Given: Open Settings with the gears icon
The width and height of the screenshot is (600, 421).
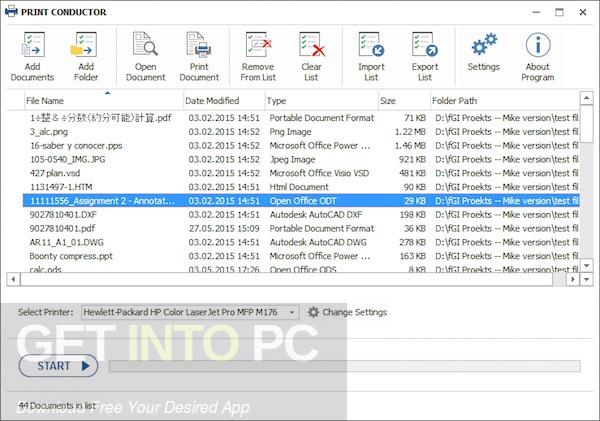Looking at the screenshot, I should [484, 44].
